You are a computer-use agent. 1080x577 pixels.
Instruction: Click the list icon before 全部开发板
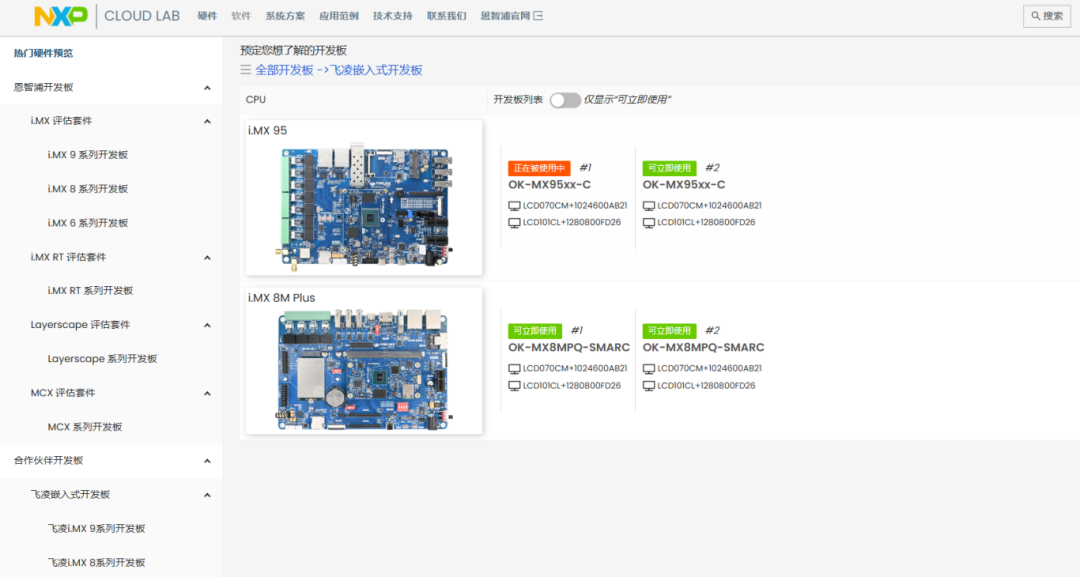pos(245,70)
